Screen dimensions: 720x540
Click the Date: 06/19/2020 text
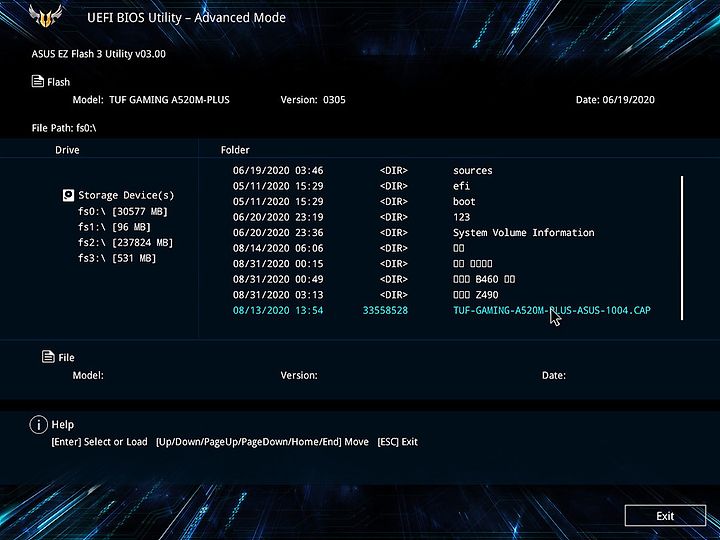(x=615, y=100)
